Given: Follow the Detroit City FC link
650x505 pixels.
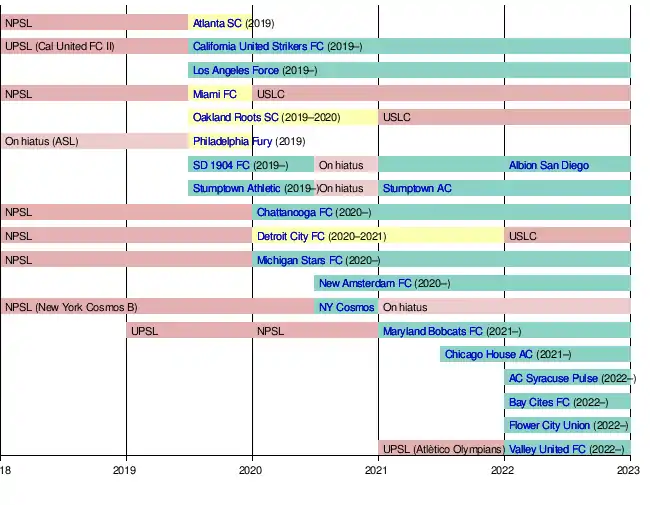Looking at the screenshot, I should pos(291,236).
